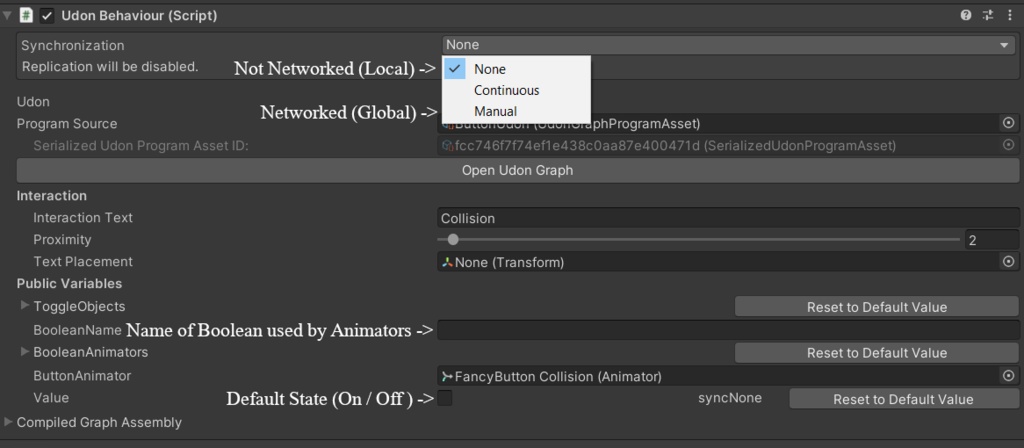Click the component preset sliders icon

(988, 15)
